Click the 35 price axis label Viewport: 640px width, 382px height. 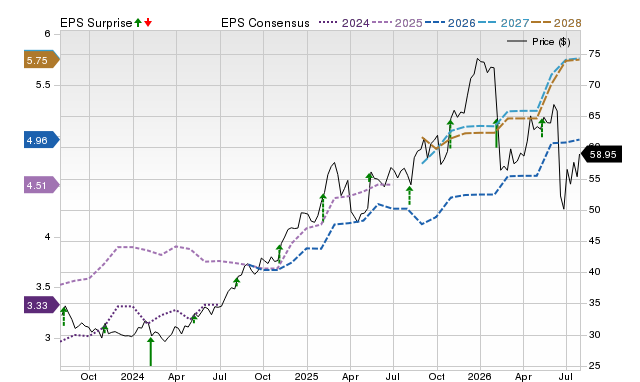pyautogui.click(x=594, y=303)
